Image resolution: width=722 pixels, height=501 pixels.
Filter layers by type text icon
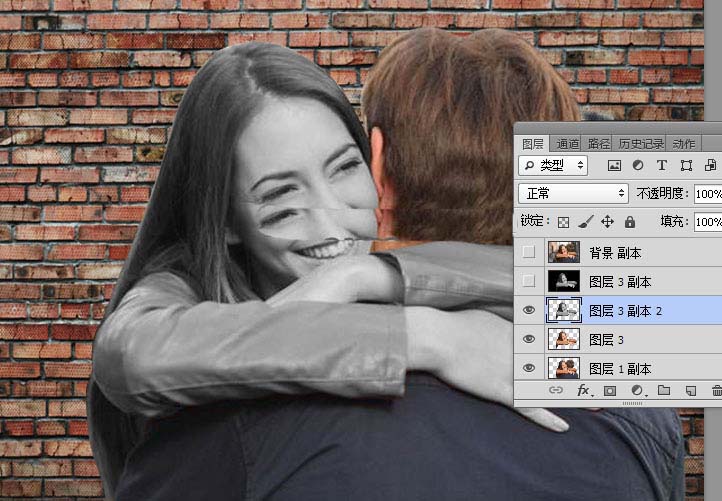pyautogui.click(x=662, y=165)
